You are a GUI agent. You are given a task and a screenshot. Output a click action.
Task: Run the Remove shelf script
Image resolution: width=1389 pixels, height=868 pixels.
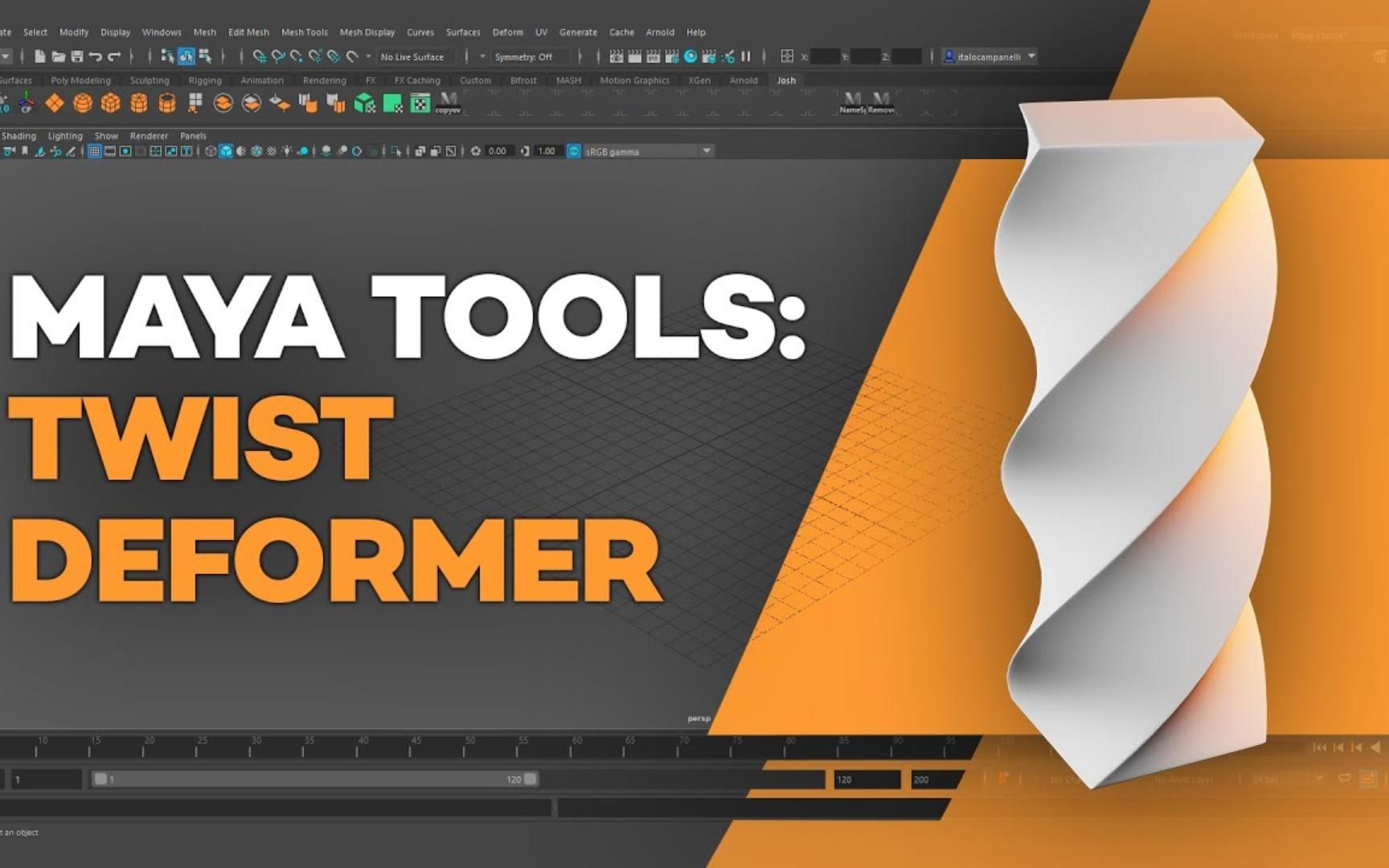point(881,103)
